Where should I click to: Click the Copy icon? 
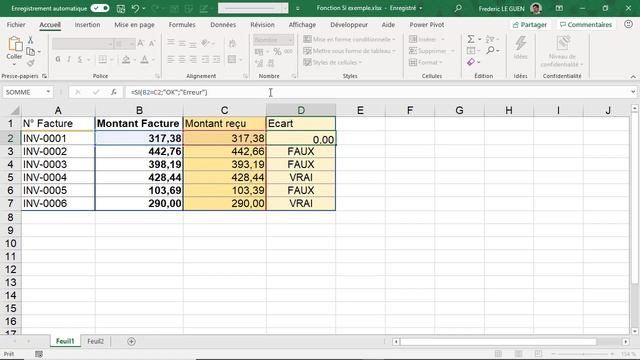click(x=30, y=51)
